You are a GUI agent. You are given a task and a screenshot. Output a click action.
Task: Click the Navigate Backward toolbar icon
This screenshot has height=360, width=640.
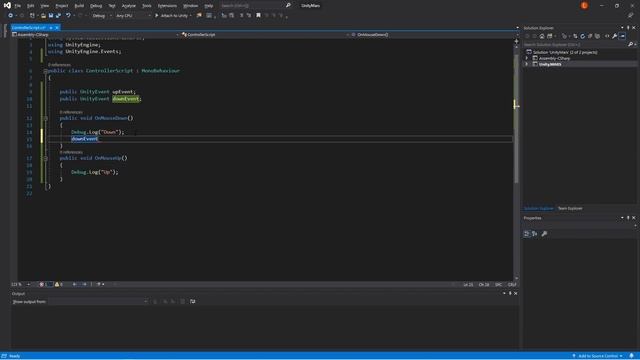pos(11,16)
